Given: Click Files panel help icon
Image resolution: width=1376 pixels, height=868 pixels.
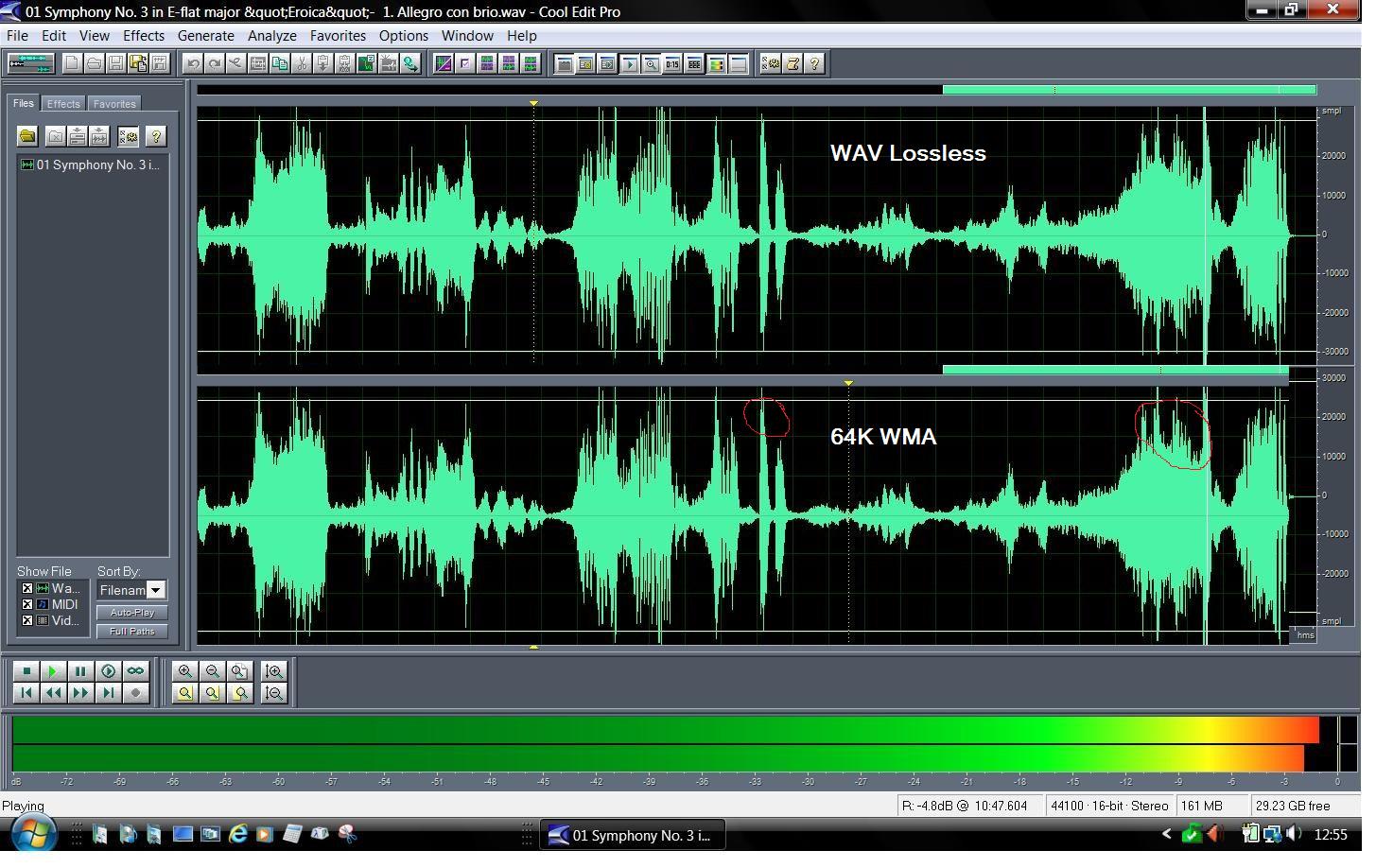Looking at the screenshot, I should pos(156,137).
